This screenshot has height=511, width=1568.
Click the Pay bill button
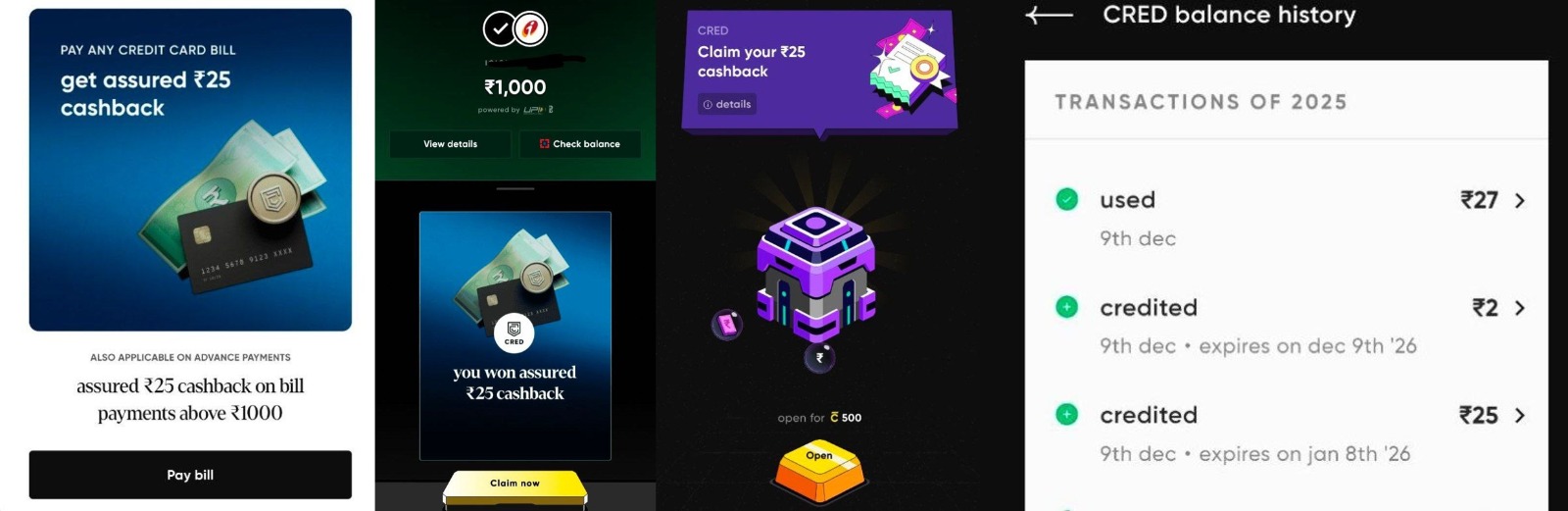tap(190, 475)
